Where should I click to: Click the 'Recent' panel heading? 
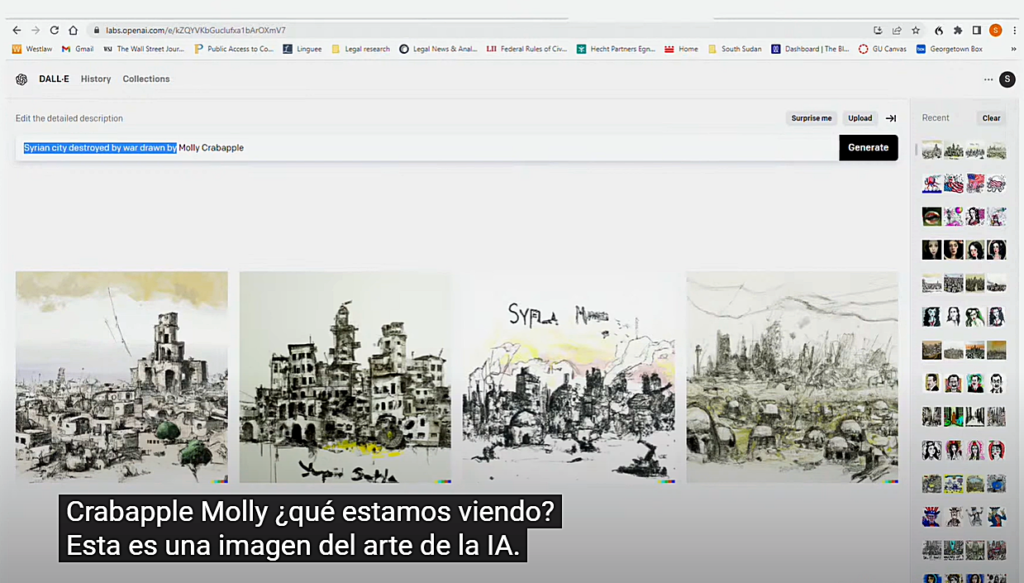935,118
